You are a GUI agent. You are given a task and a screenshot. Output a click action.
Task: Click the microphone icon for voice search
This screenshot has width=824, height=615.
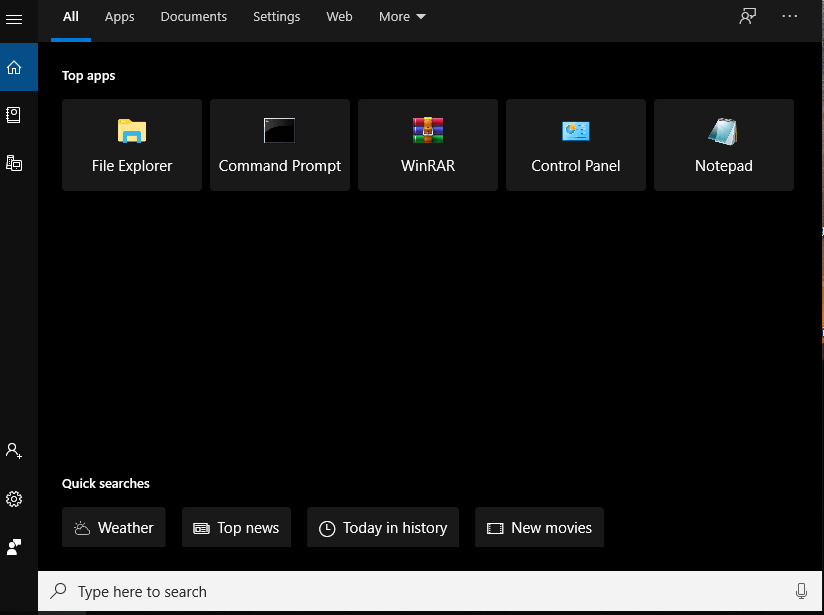click(803, 591)
